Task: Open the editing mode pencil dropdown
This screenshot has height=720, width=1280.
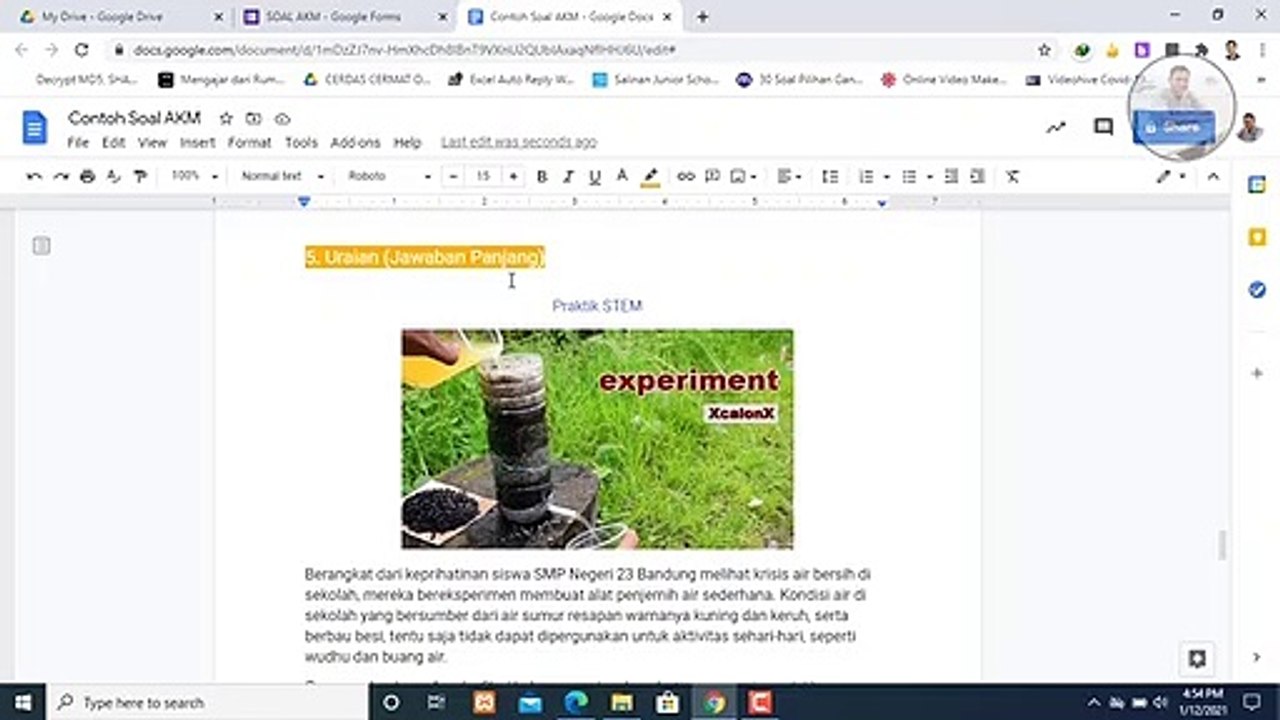Action: pos(1171,176)
